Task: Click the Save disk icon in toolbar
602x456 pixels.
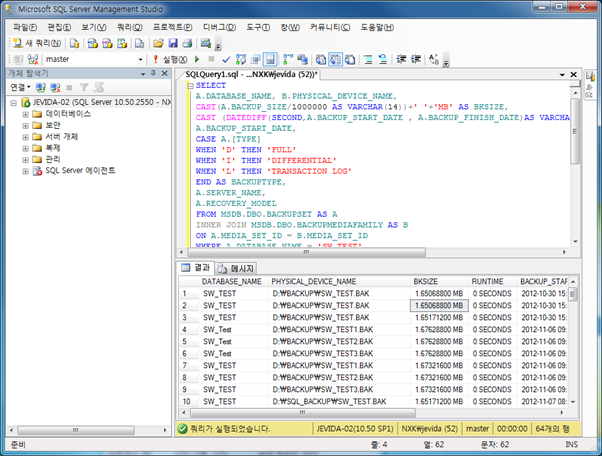Action: click(x=173, y=43)
